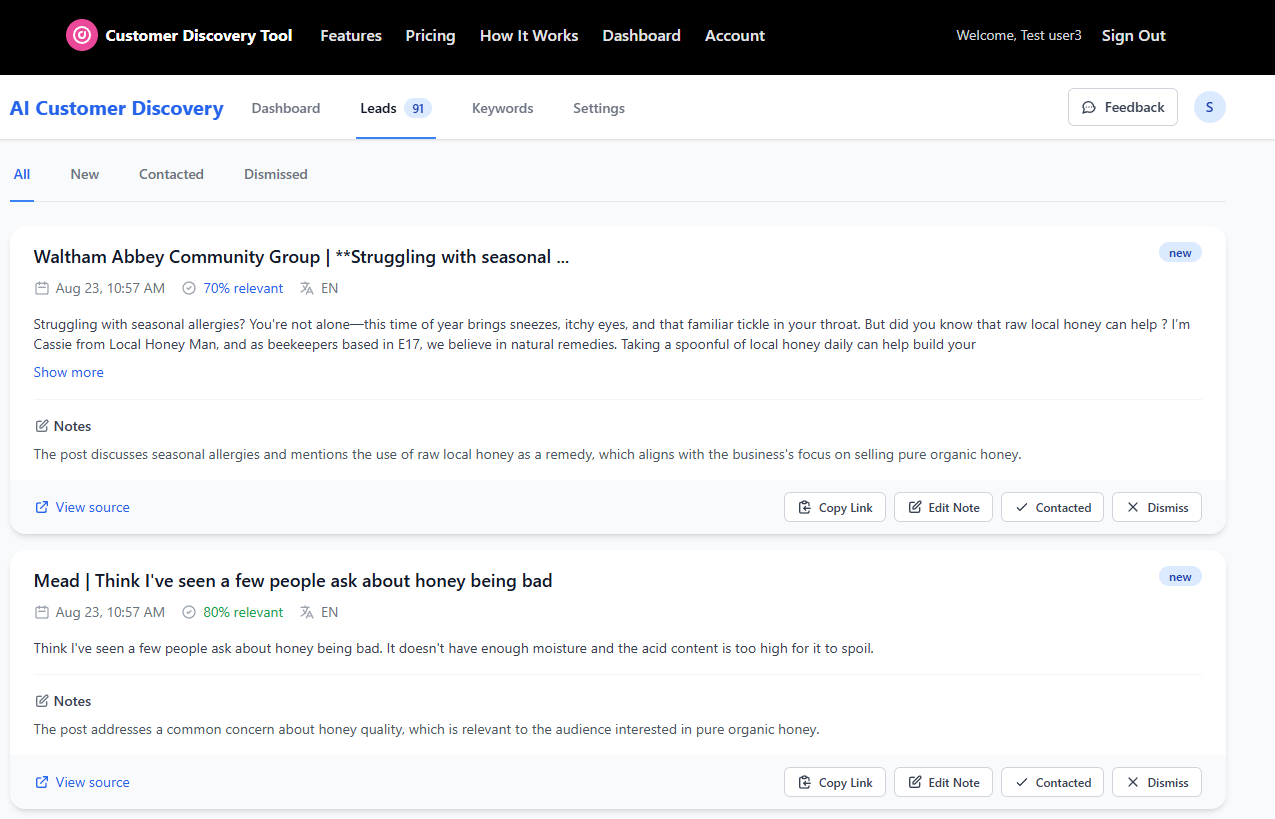1275x819 pixels.
Task: Click the clipboard icon in Mead lead's Copy Link
Action: [x=805, y=783]
